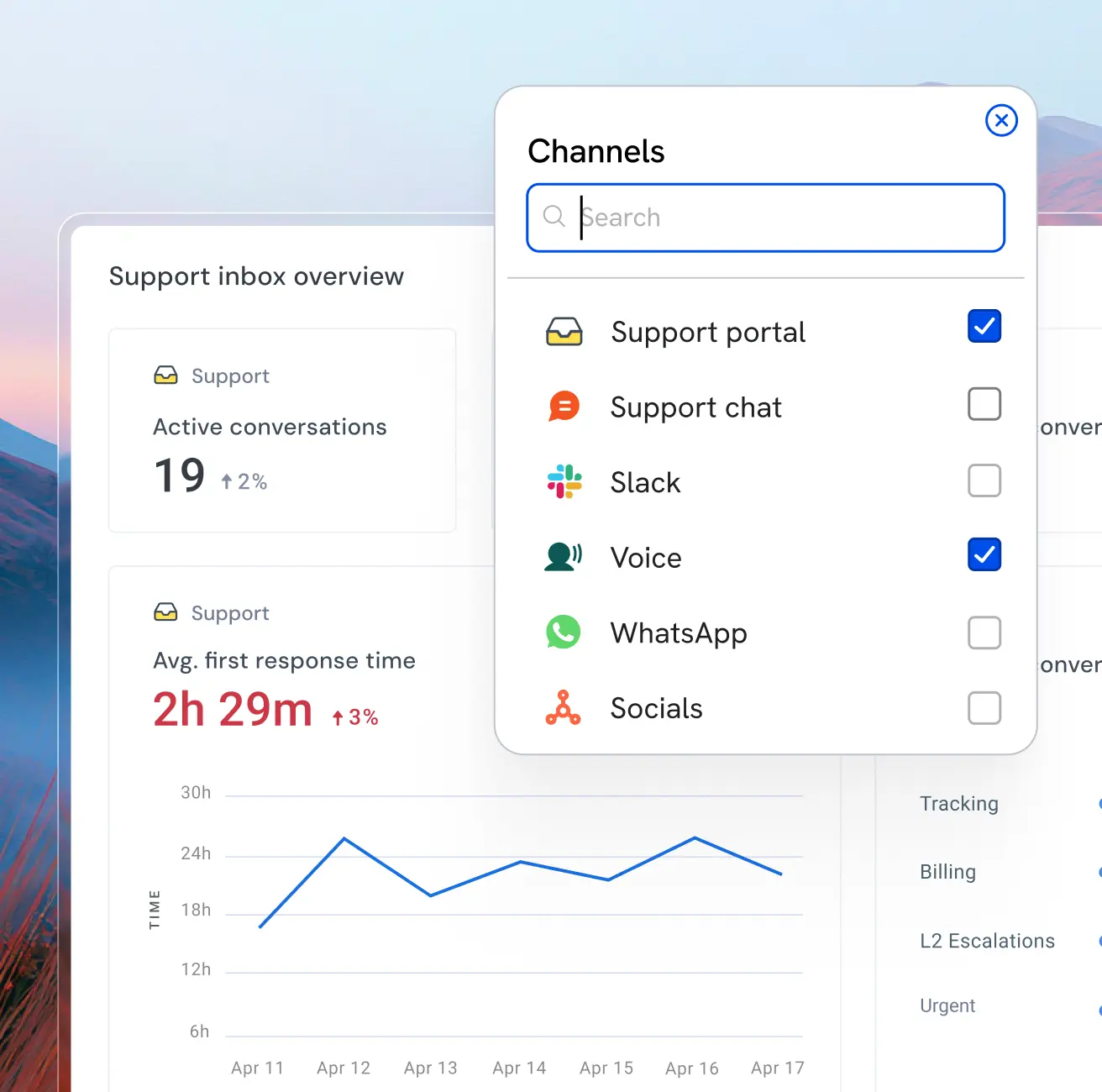Enable the Support chat checkbox
The width and height of the screenshot is (1102, 1092).
(x=984, y=404)
